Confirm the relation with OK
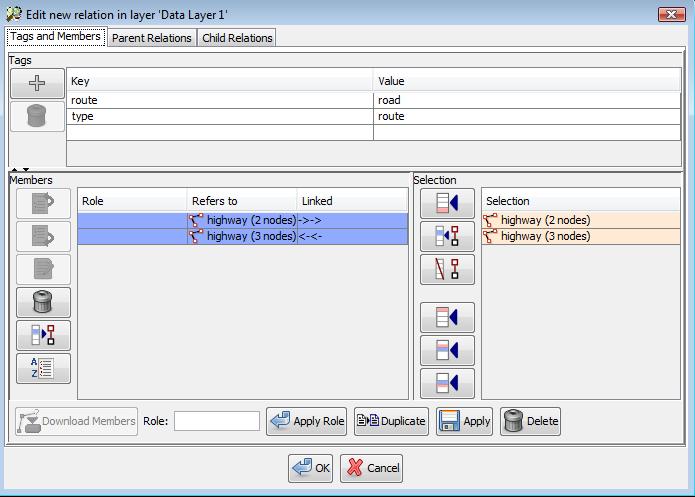 point(311,467)
